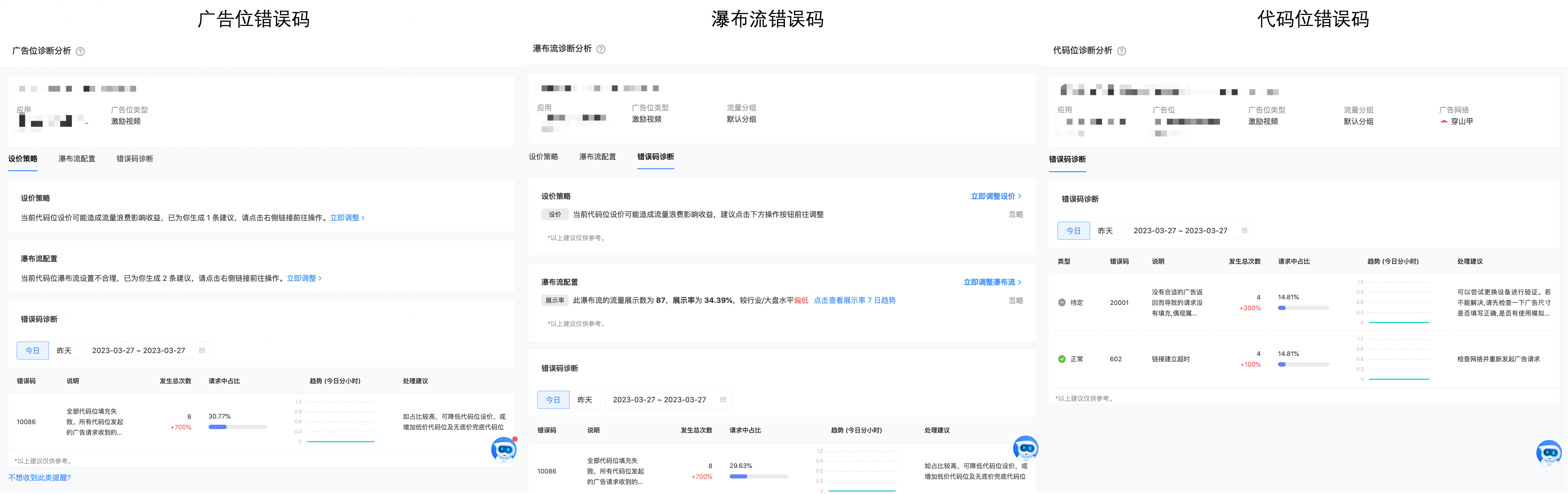Click 点击查看展示率 7 日趋势 link
The image size is (1568, 494).
[x=854, y=300]
